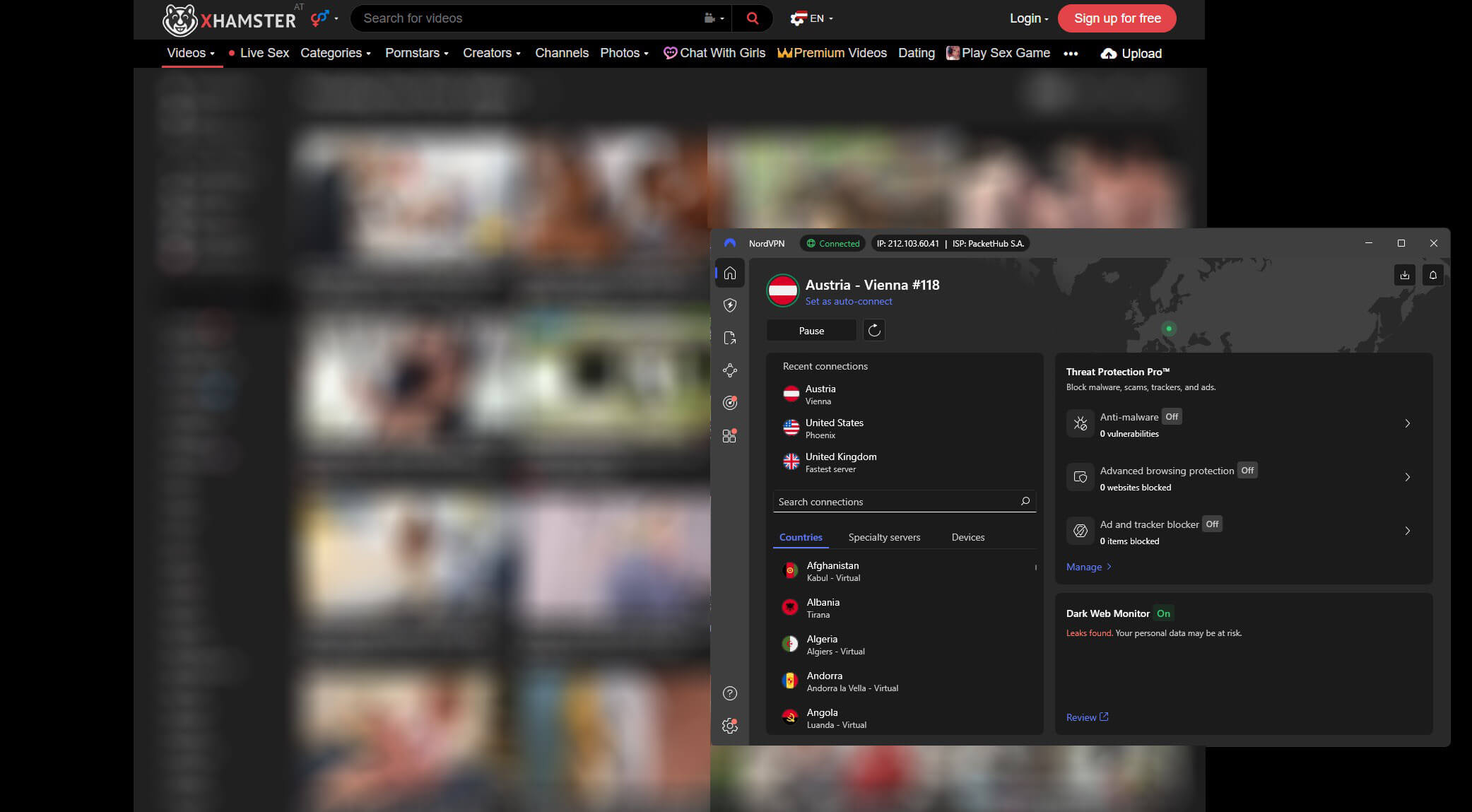
Task: Open the Categories dropdown on the website
Action: pyautogui.click(x=336, y=53)
